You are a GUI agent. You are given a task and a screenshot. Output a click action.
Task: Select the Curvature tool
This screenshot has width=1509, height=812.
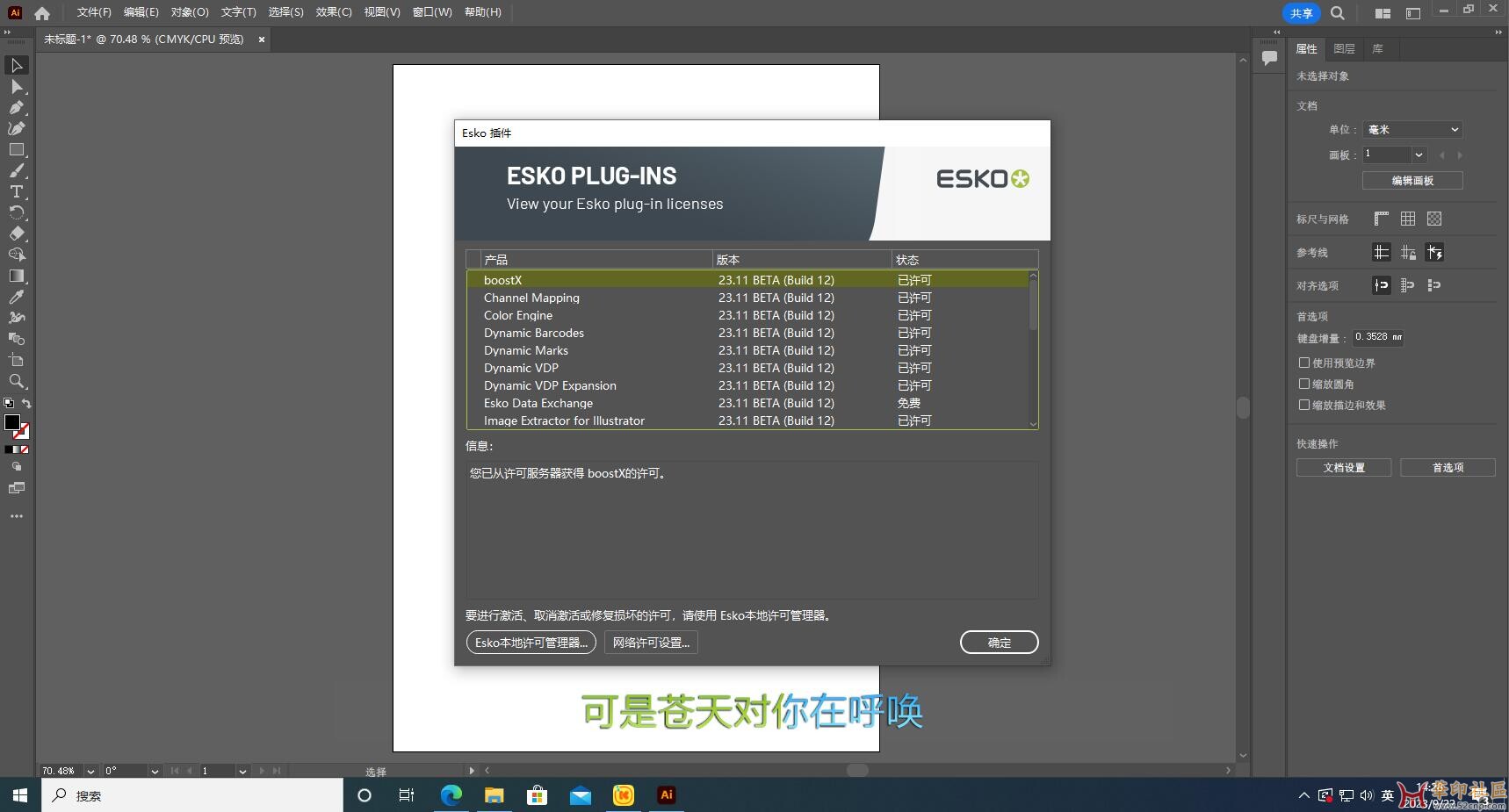[16, 129]
